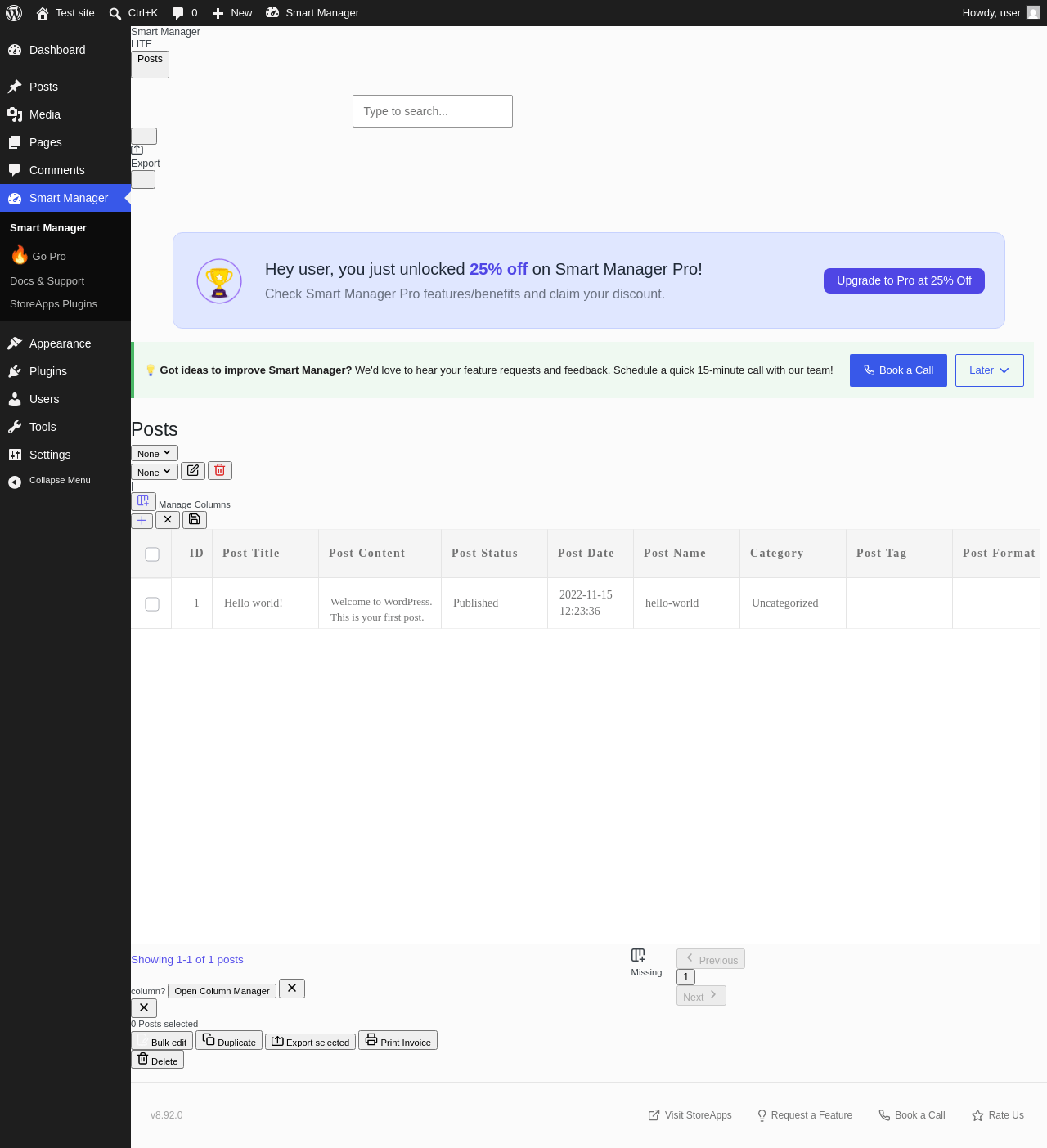Select page 1 in pagination
Image resolution: width=1047 pixels, height=1148 pixels.
[685, 977]
